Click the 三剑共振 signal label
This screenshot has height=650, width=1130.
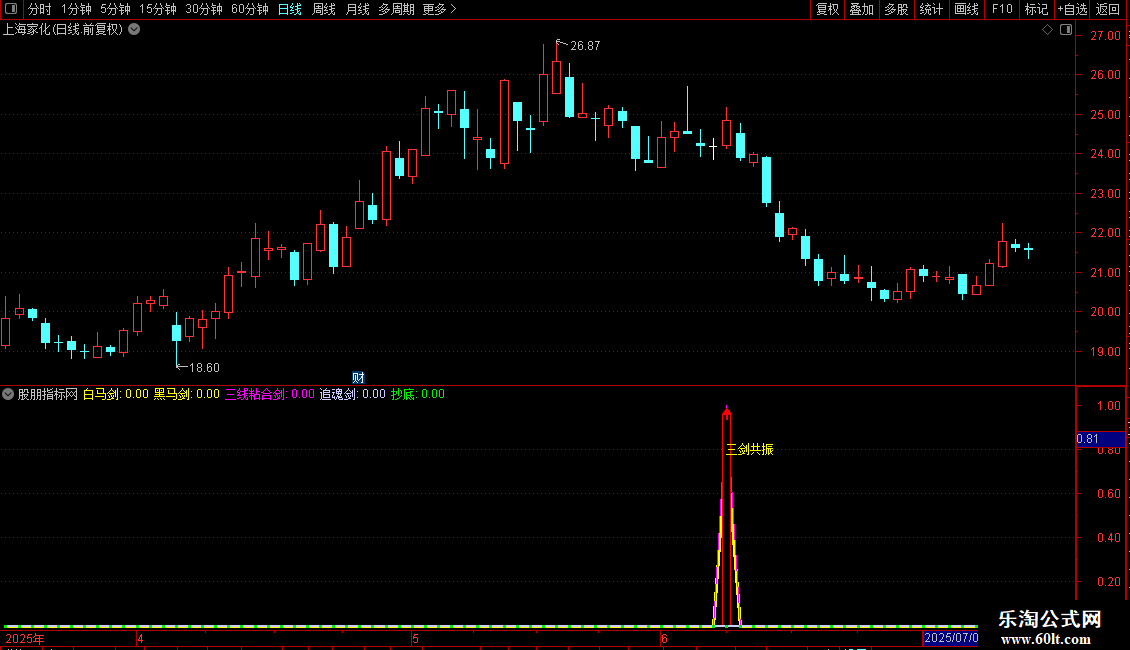(749, 450)
